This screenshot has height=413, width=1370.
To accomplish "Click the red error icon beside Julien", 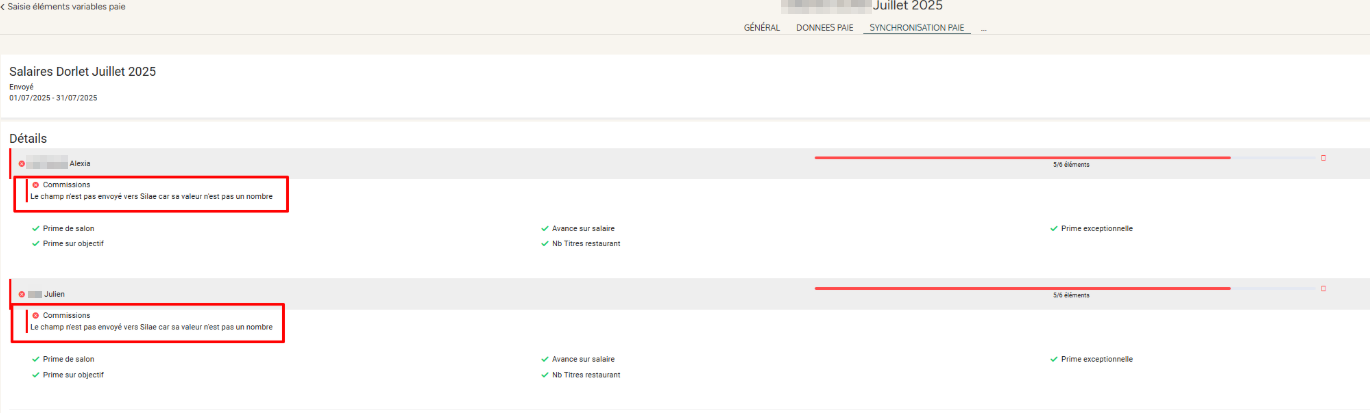I will [x=22, y=294].
